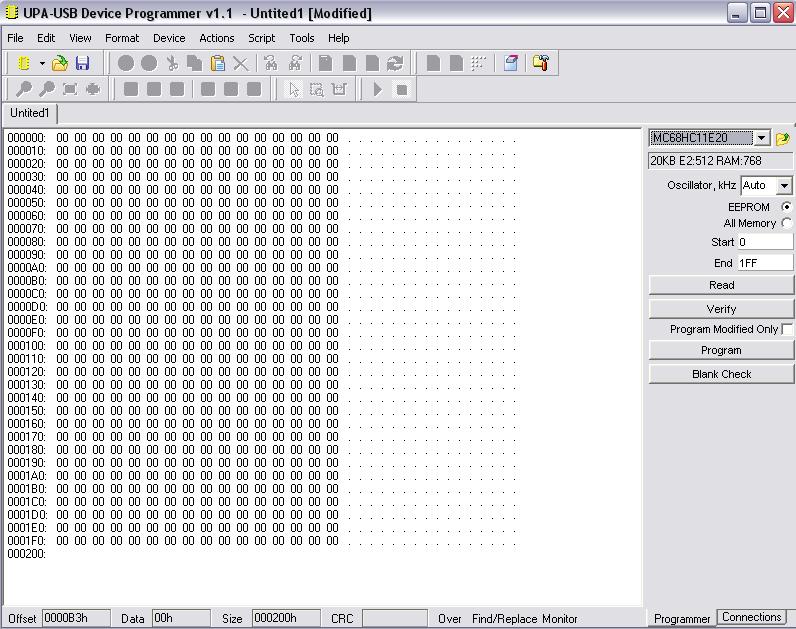Click the Blank Check button

click(721, 374)
